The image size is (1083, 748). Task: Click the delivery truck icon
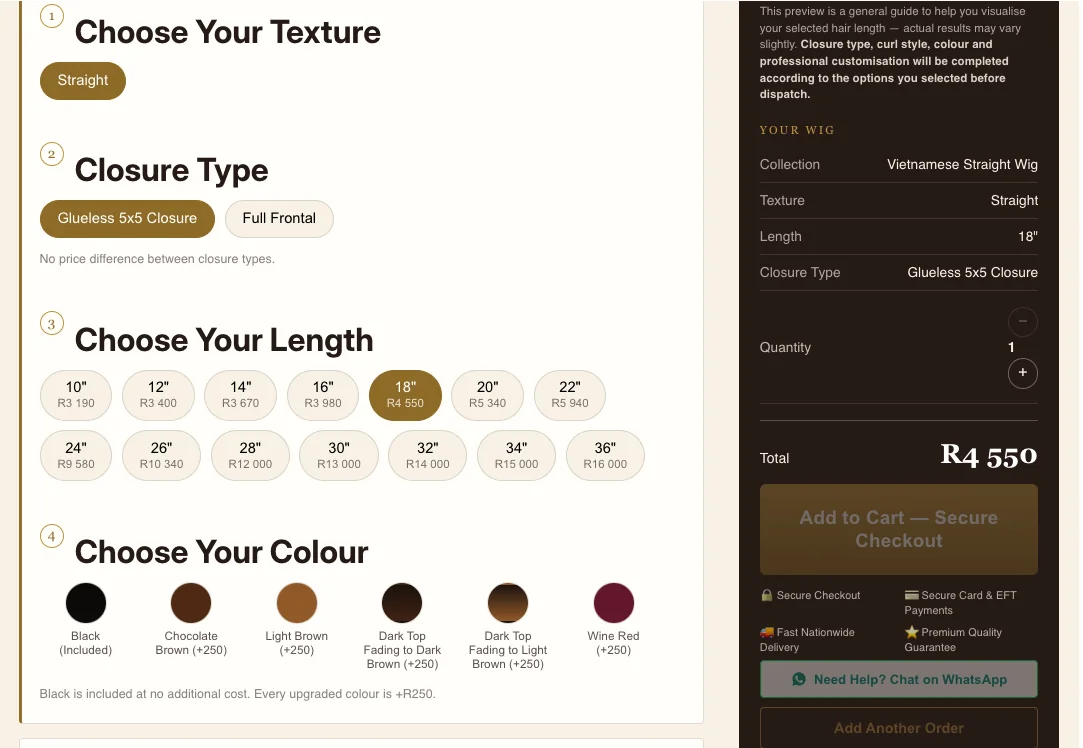tap(767, 632)
